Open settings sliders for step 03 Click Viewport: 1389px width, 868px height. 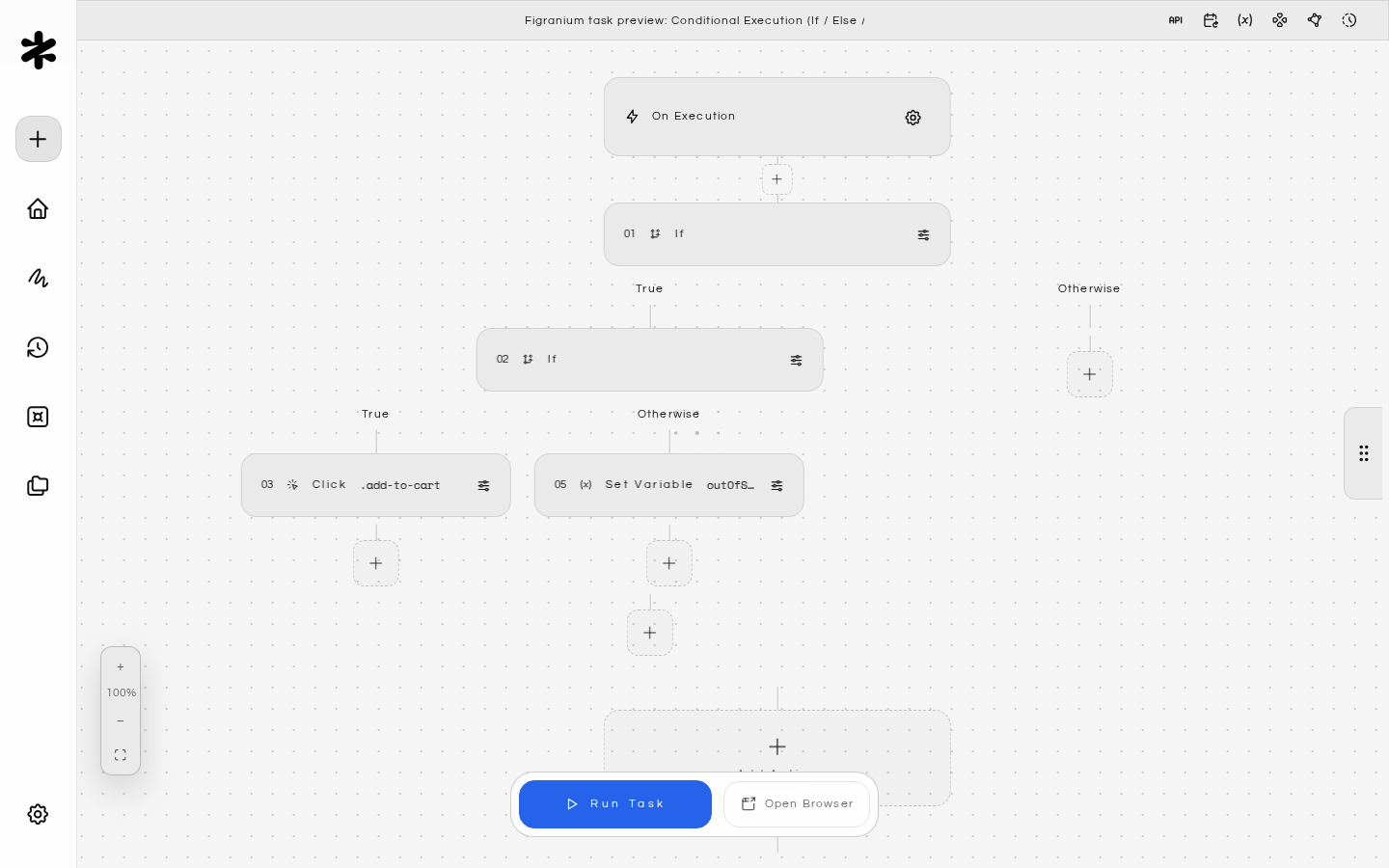[483, 485]
